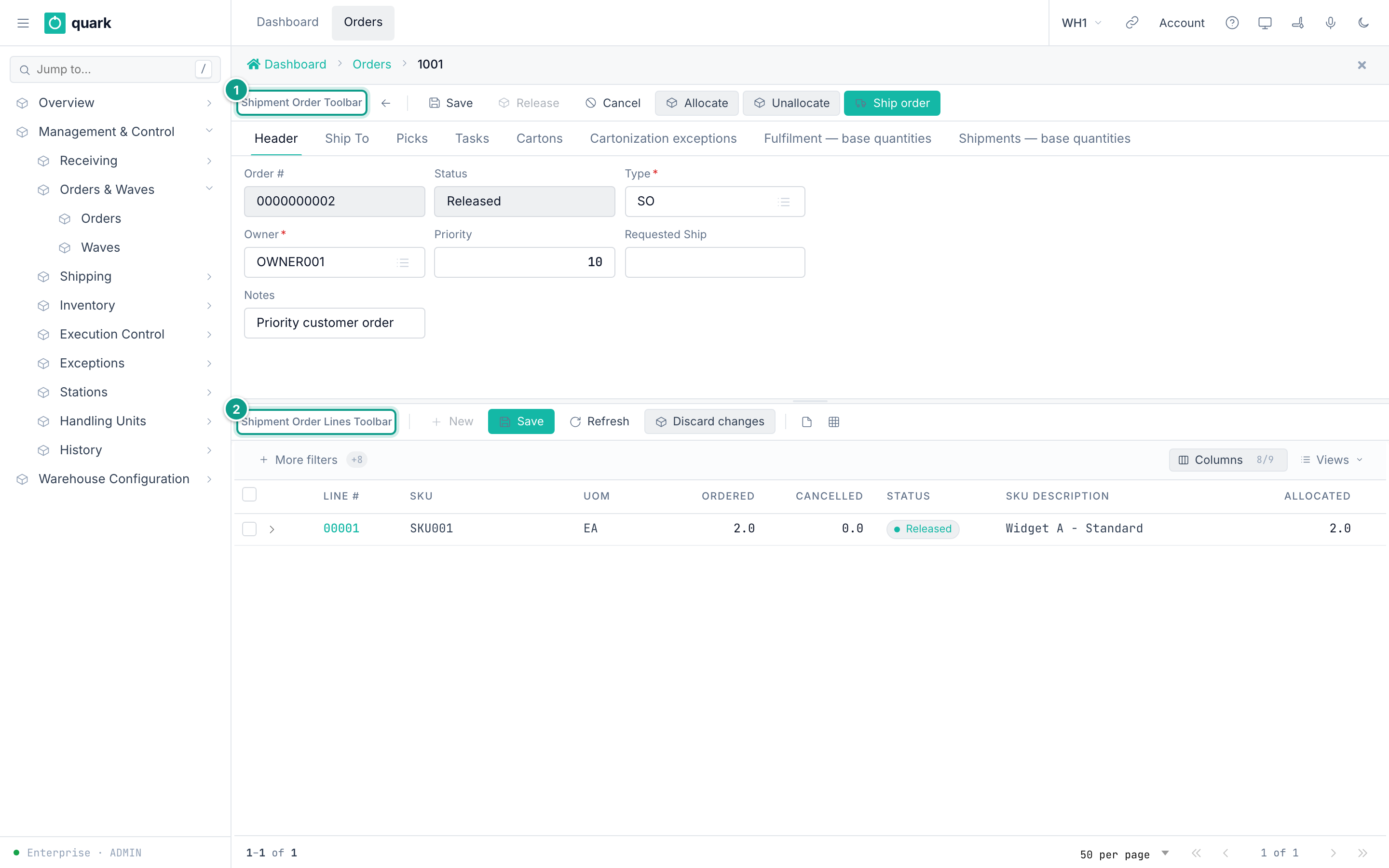Close the order panel with the X

(x=1362, y=65)
